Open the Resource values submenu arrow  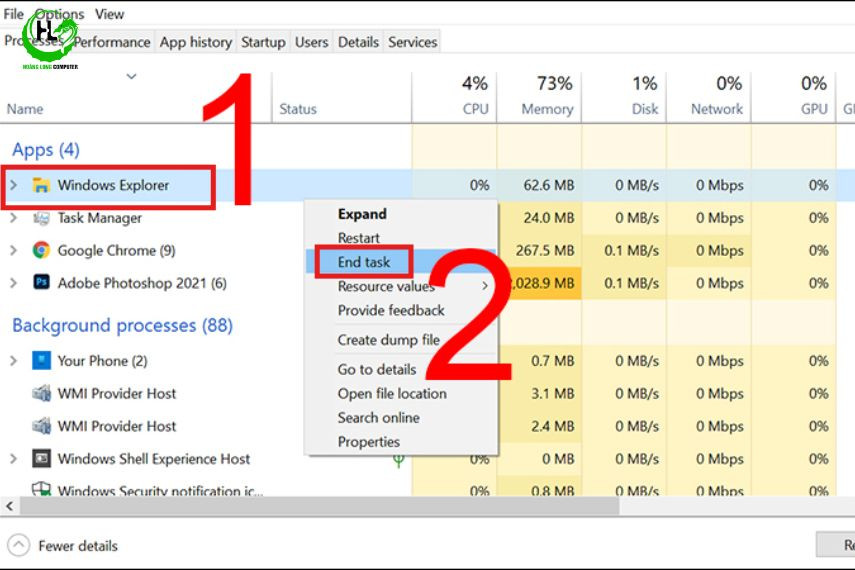[485, 286]
